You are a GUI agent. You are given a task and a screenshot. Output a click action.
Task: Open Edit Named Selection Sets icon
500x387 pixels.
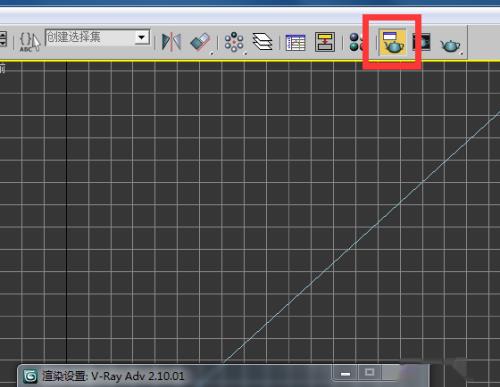30,42
